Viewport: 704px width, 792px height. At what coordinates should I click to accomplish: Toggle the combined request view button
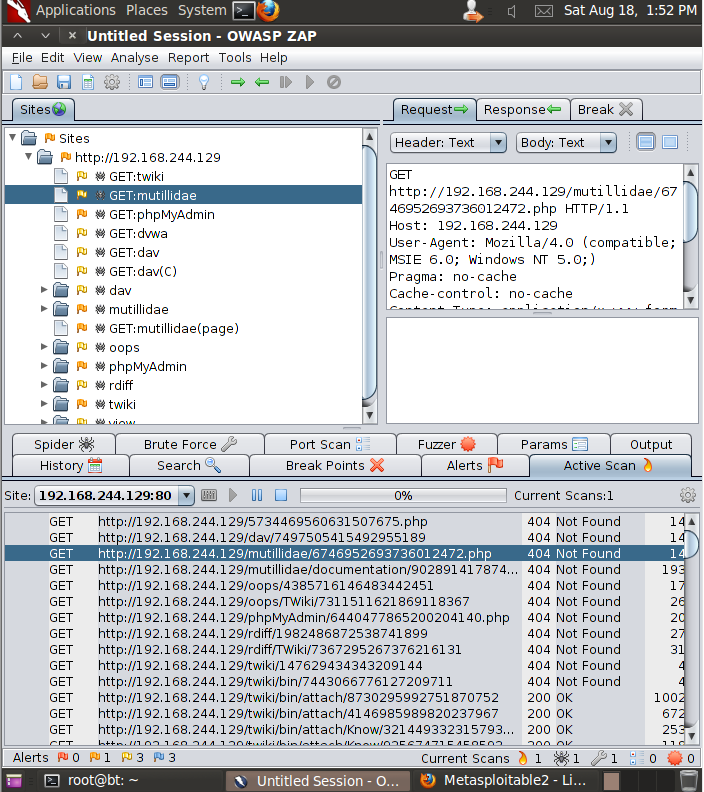(x=670, y=142)
